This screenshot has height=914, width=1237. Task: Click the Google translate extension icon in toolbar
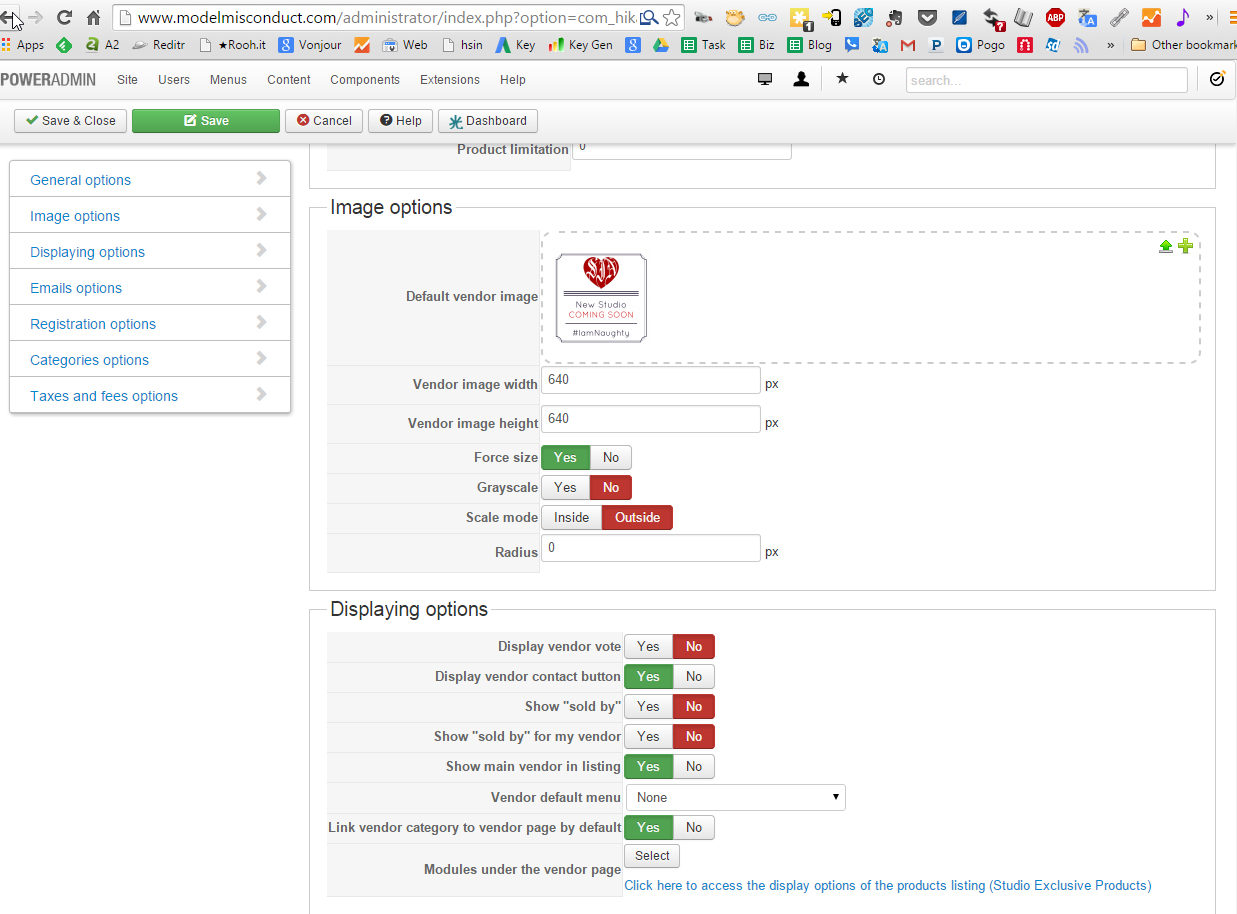(x=1087, y=17)
